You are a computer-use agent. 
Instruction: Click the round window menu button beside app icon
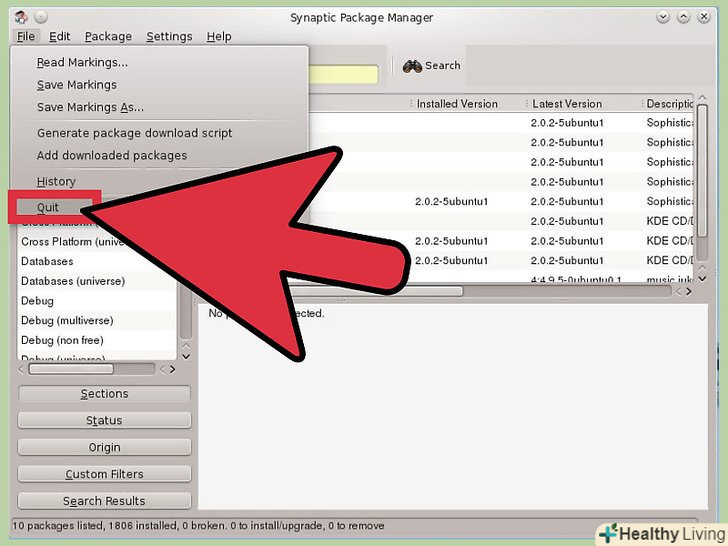[41, 17]
